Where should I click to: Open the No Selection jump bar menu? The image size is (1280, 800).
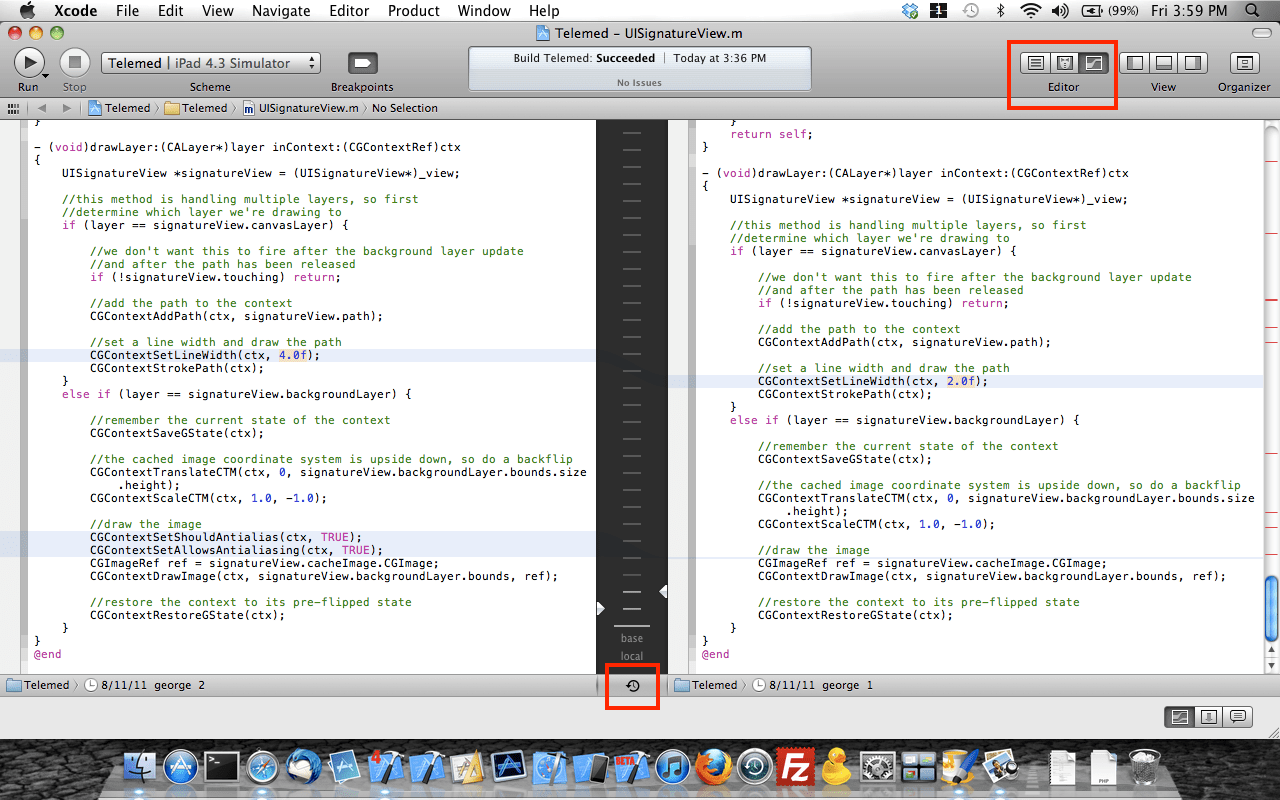point(405,107)
